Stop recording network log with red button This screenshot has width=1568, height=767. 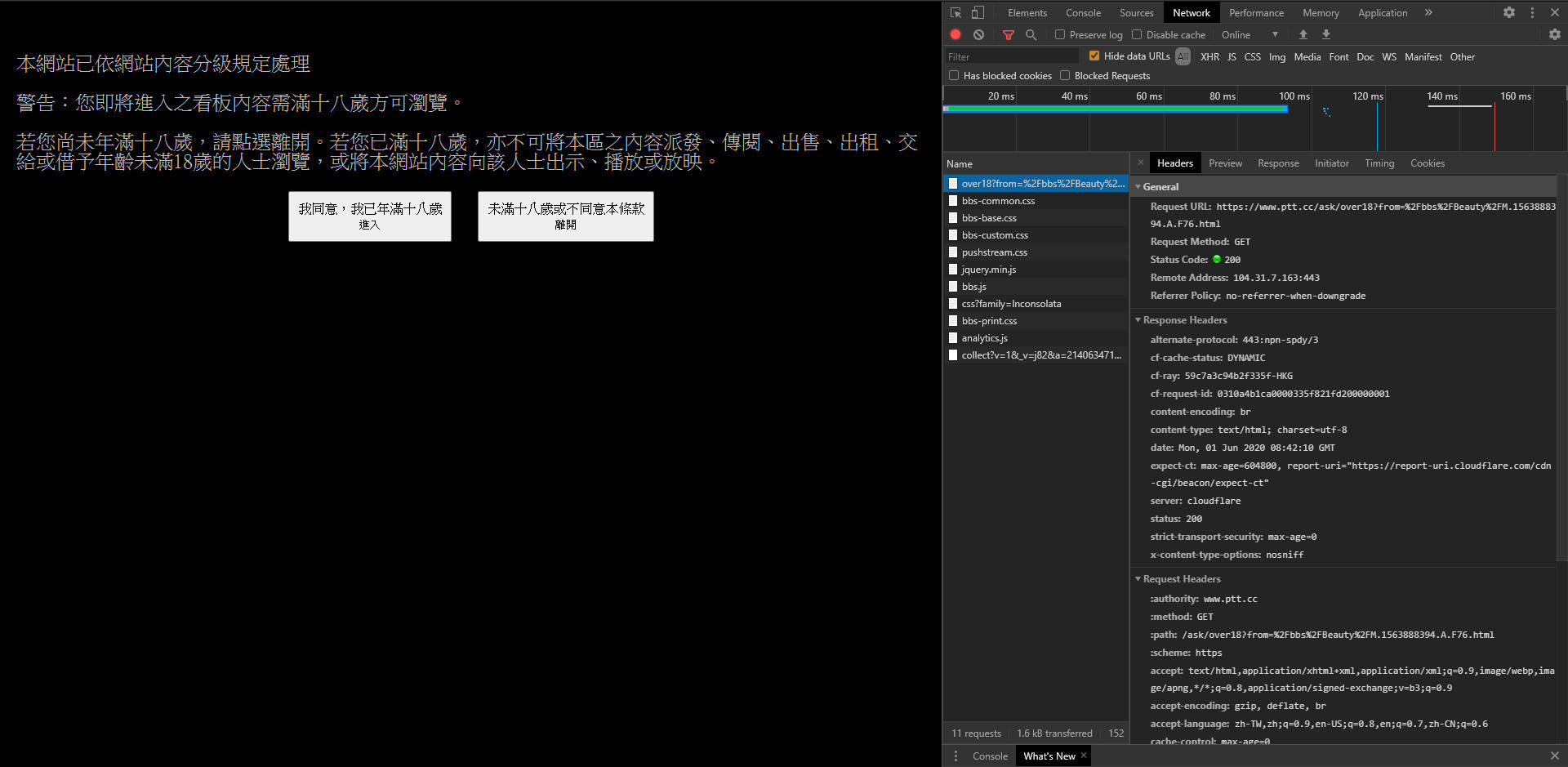pyautogui.click(x=955, y=34)
